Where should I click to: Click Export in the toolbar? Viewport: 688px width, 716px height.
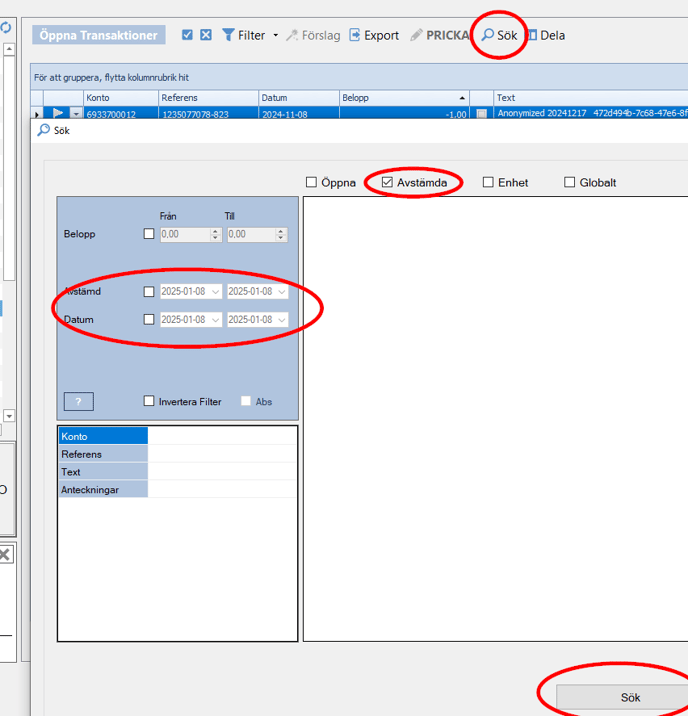374,35
